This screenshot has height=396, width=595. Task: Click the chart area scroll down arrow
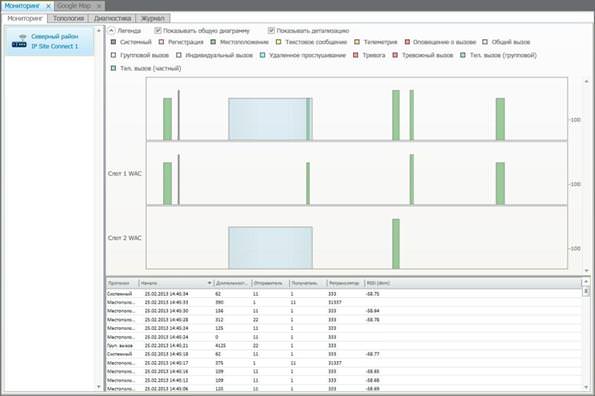point(586,270)
